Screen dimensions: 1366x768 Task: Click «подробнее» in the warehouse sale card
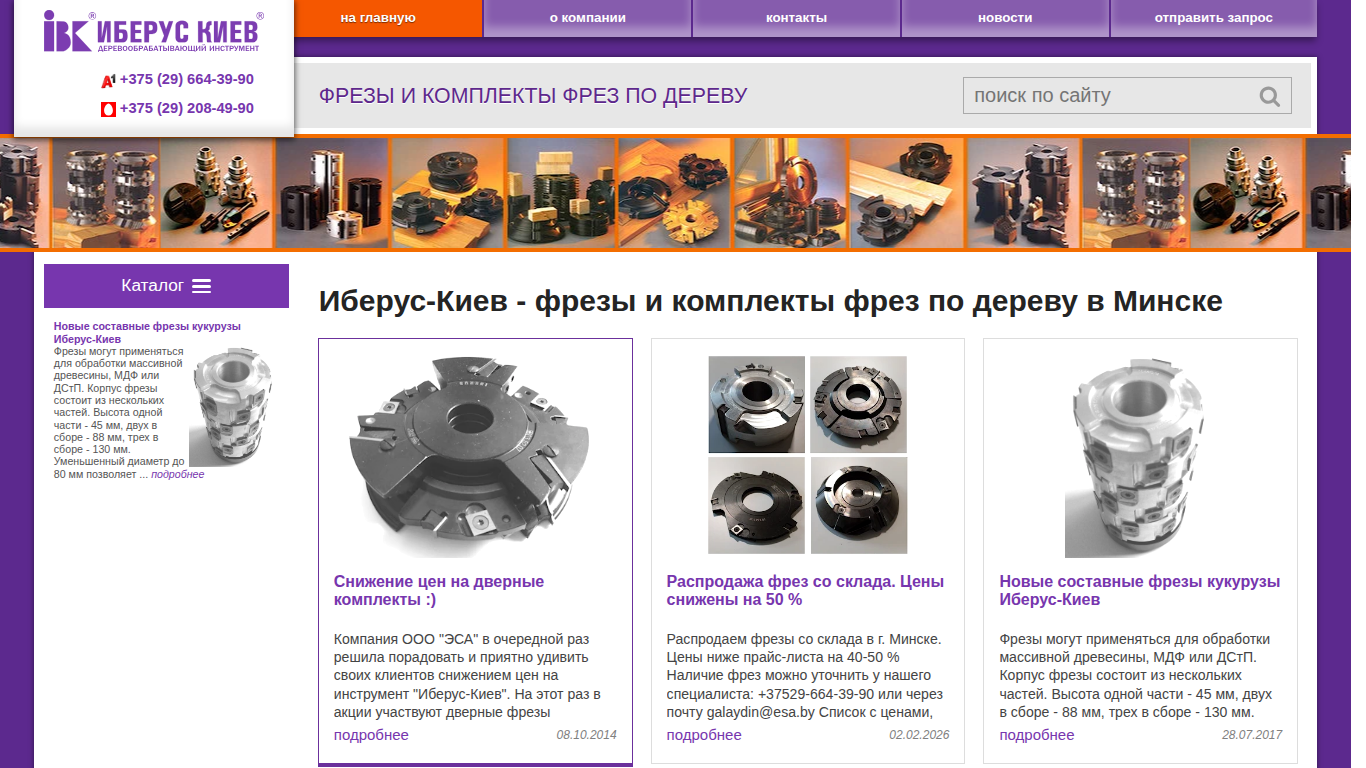(704, 735)
